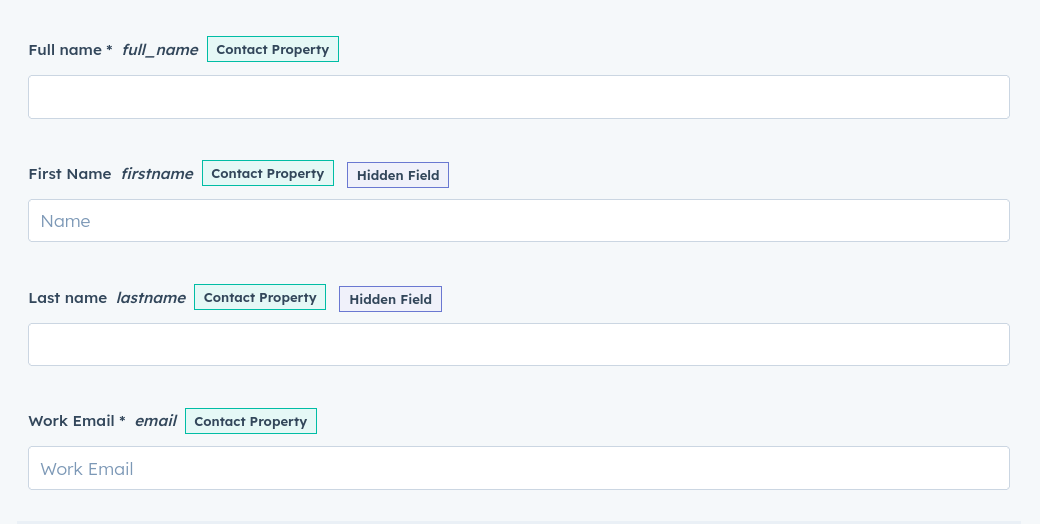Click Hidden Field badge on First Name row
This screenshot has width=1040, height=524.
click(x=398, y=175)
